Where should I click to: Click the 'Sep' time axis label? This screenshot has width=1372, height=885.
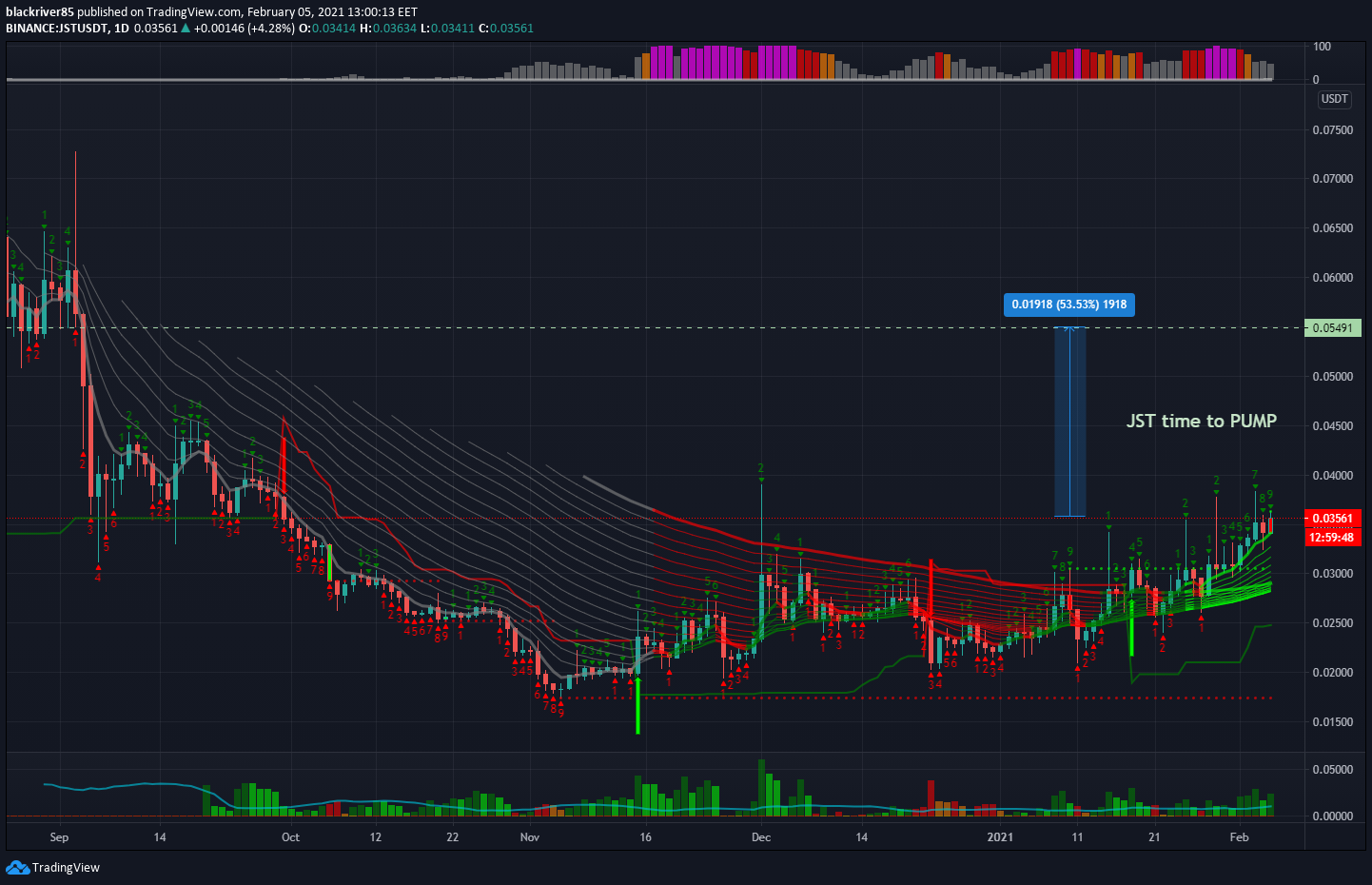pyautogui.click(x=59, y=837)
